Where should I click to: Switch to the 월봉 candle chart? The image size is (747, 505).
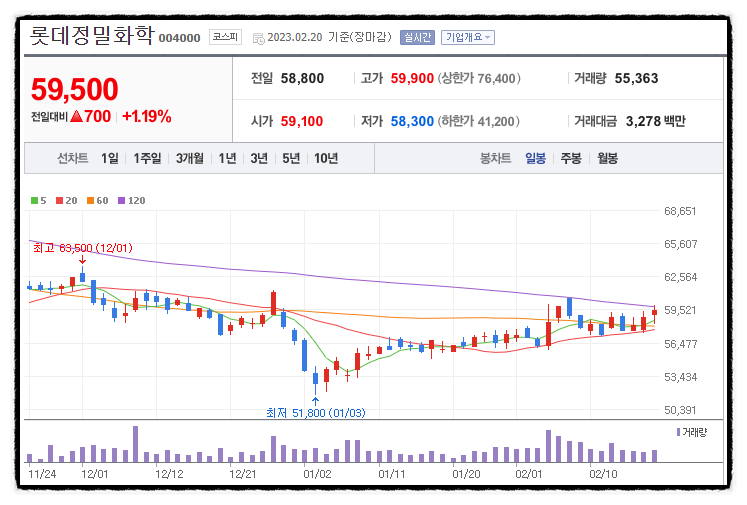click(x=607, y=158)
